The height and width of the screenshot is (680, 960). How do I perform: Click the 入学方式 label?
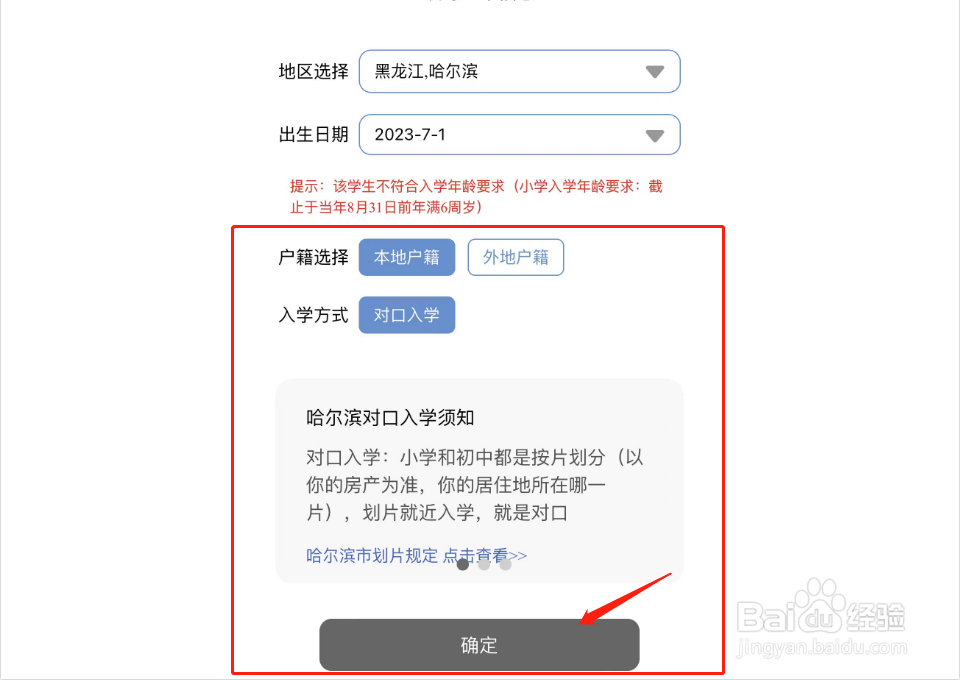coord(313,315)
